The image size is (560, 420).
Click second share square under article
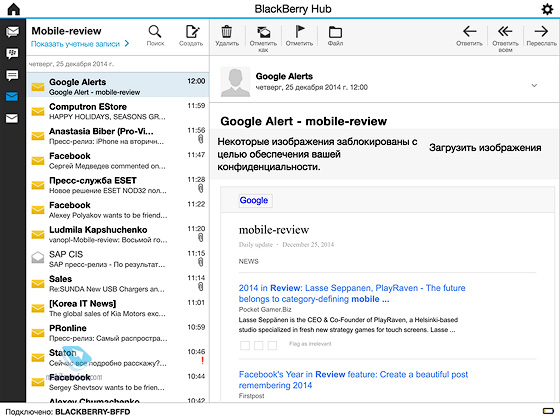click(259, 345)
